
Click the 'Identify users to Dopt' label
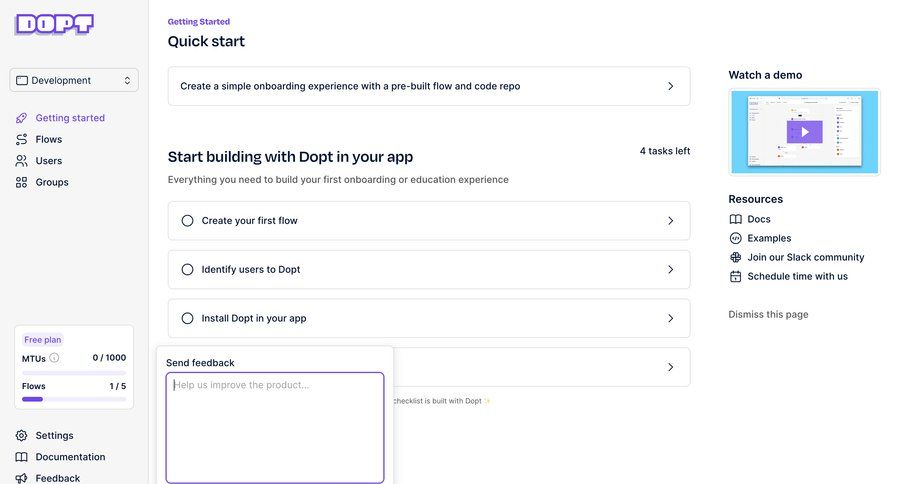pos(251,269)
